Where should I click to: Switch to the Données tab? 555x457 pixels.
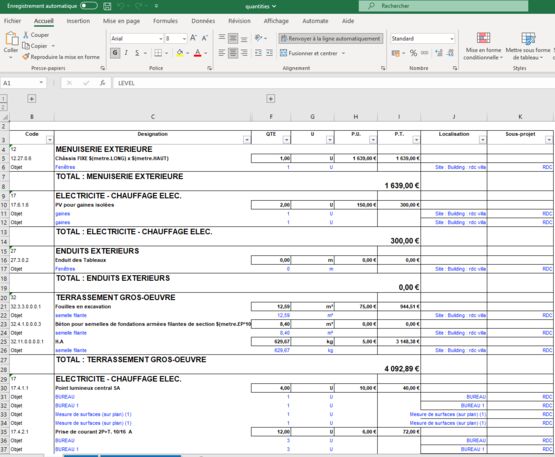coord(203,21)
